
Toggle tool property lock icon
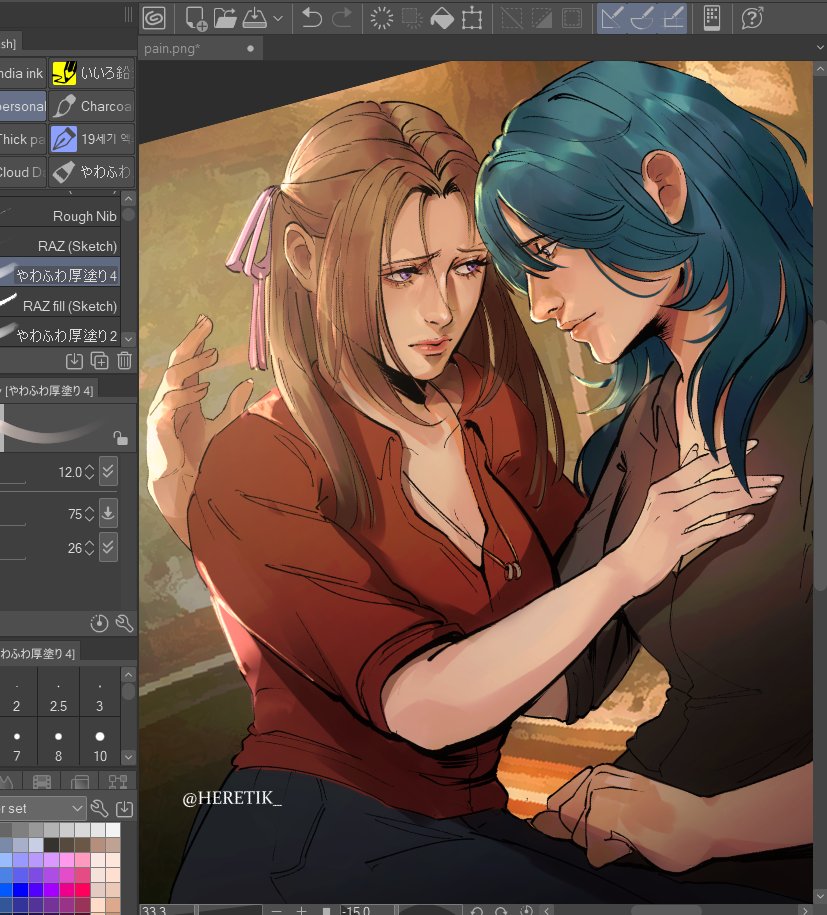pos(120,438)
